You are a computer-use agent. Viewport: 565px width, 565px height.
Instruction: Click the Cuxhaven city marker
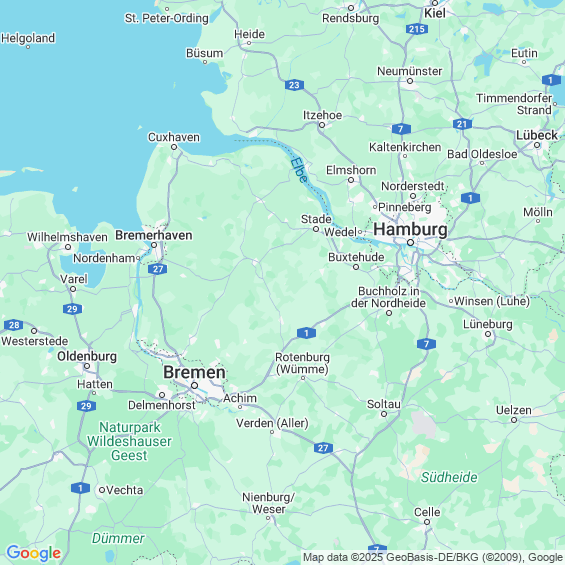[174, 147]
